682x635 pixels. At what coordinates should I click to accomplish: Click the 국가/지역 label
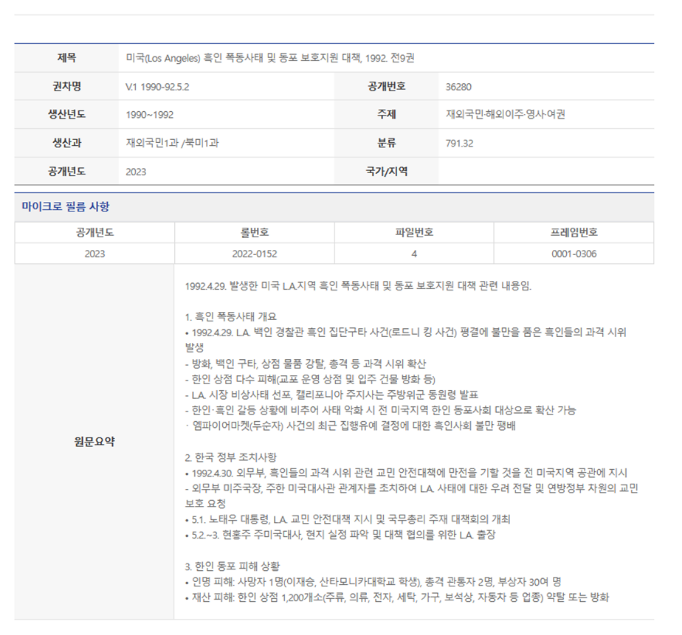point(386,171)
